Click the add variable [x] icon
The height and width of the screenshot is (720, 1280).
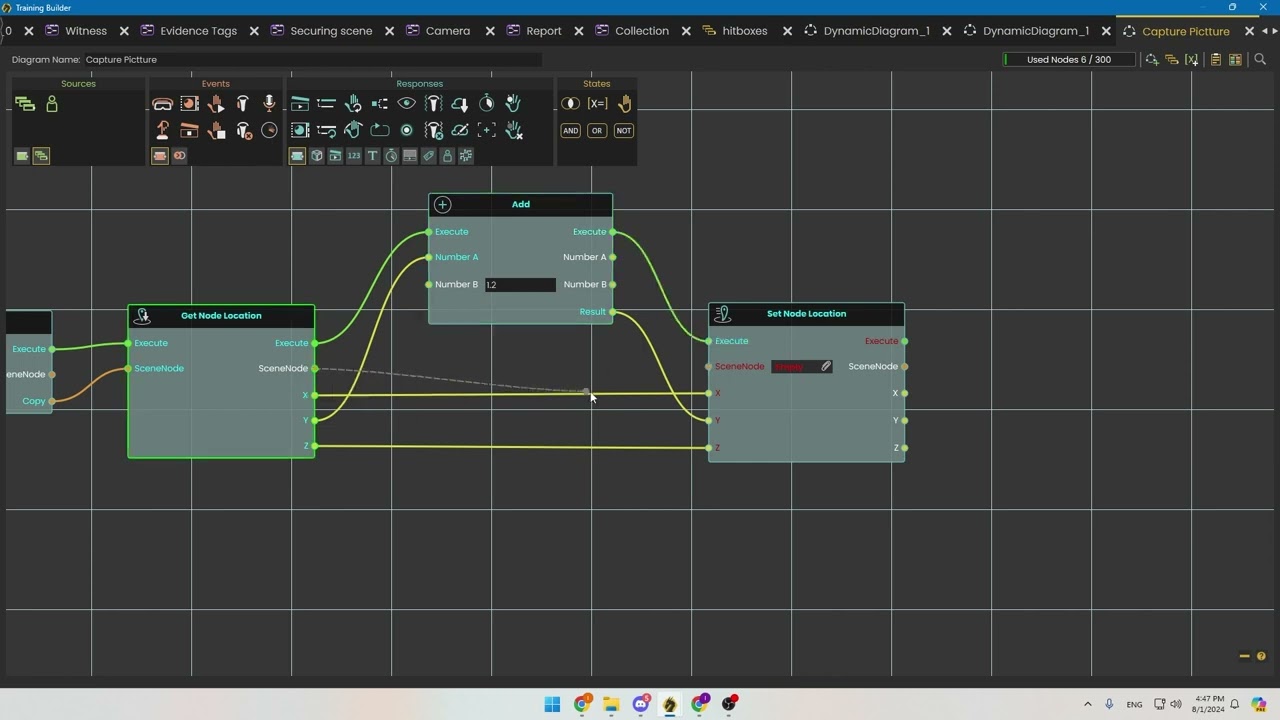click(1192, 60)
